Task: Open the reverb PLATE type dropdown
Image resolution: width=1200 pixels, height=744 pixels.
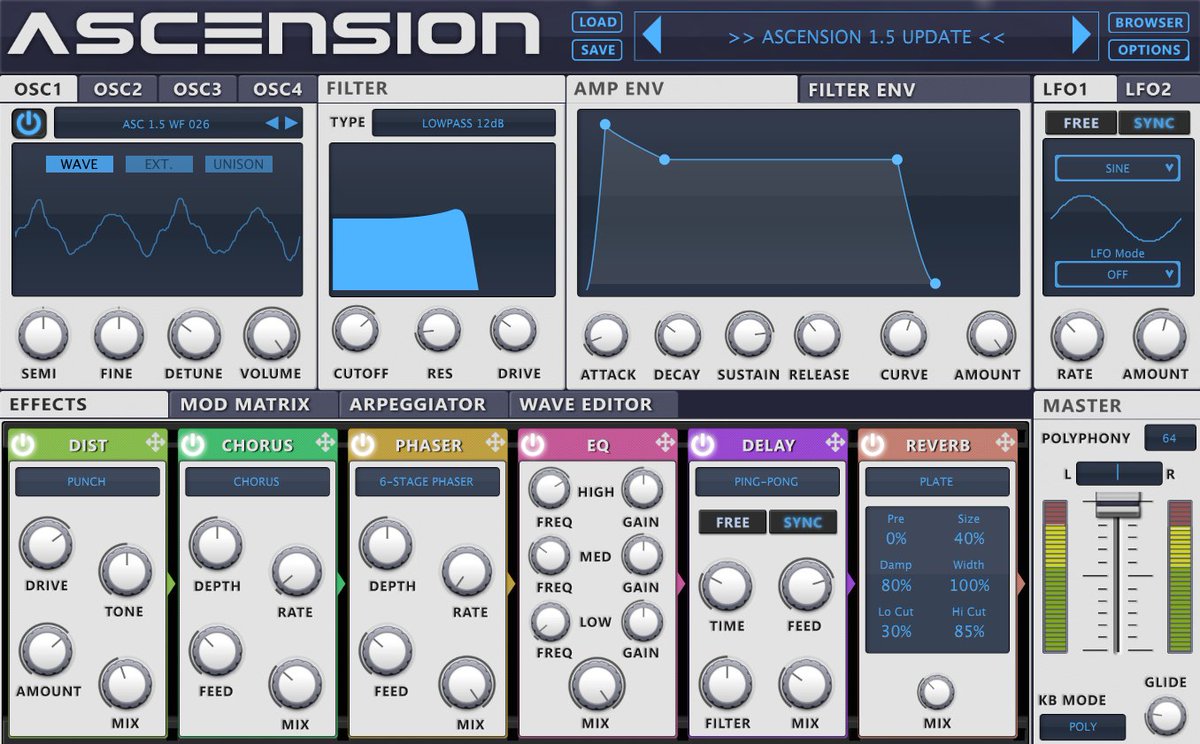Action: pyautogui.click(x=937, y=481)
